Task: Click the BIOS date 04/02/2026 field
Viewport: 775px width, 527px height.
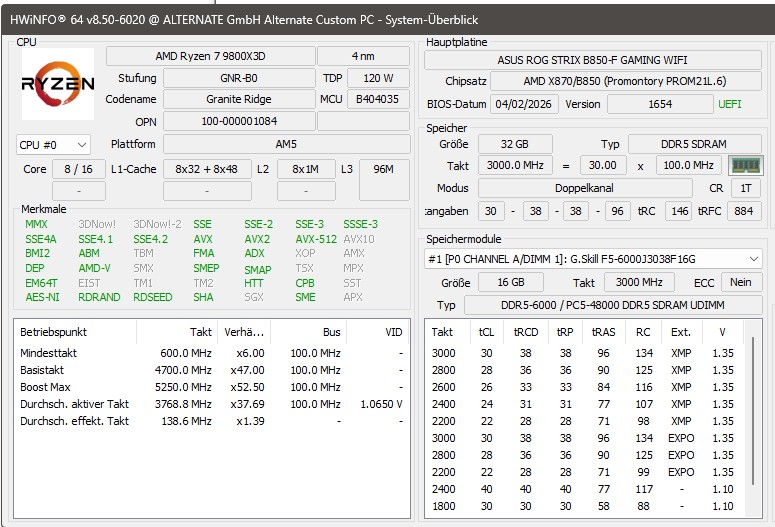Action: [524, 104]
